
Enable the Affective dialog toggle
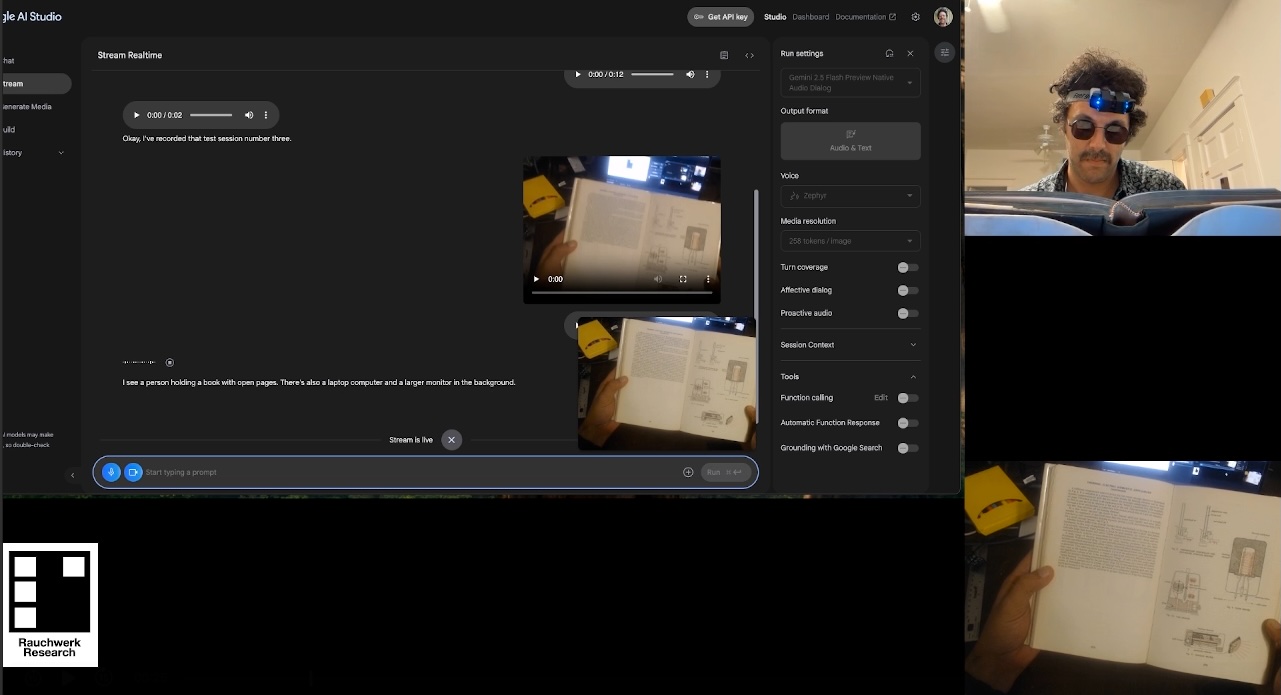[x=907, y=290]
